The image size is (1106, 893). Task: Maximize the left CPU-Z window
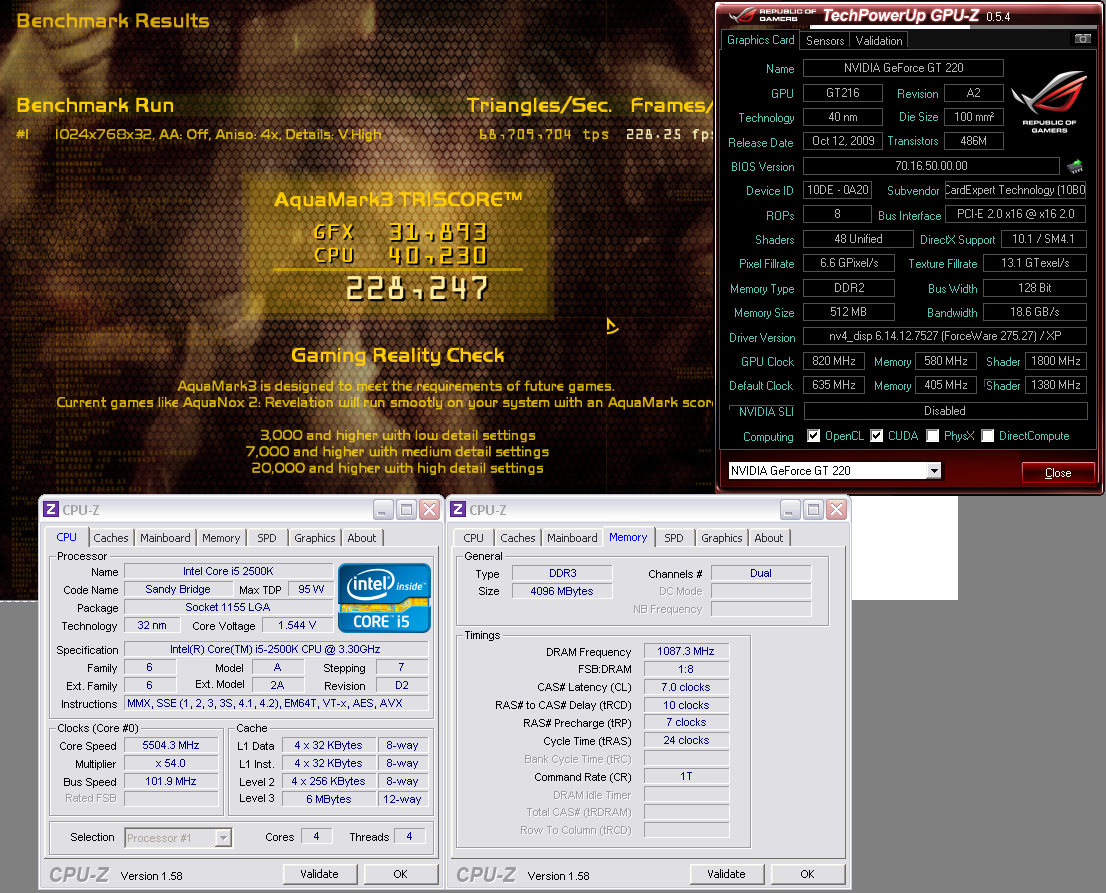406,509
